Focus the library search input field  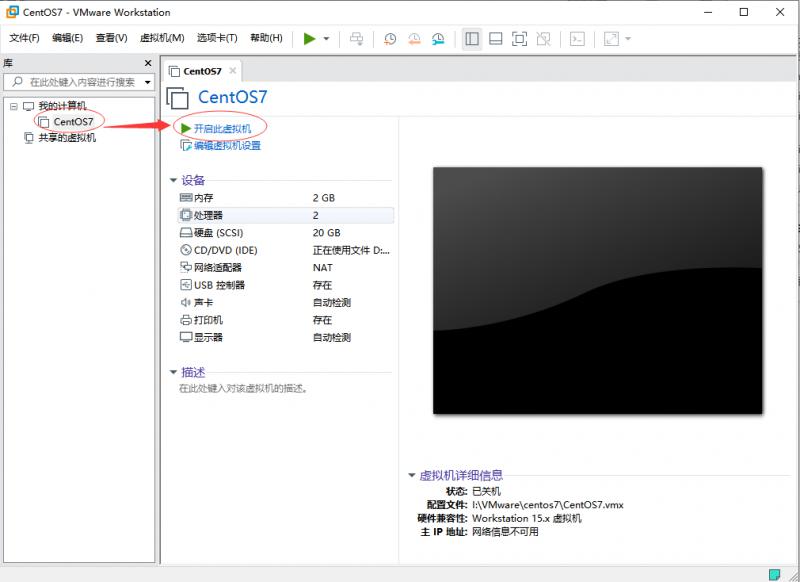77,82
